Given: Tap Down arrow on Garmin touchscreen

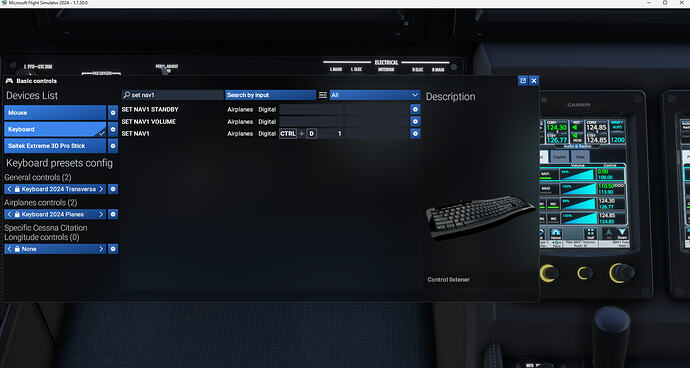Looking at the screenshot, I should [x=622, y=234].
